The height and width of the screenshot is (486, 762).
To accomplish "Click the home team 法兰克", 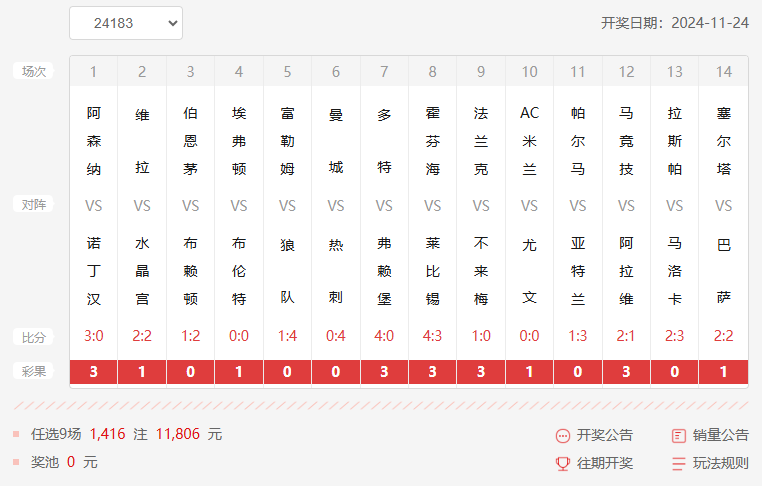I will pyautogui.click(x=481, y=141).
